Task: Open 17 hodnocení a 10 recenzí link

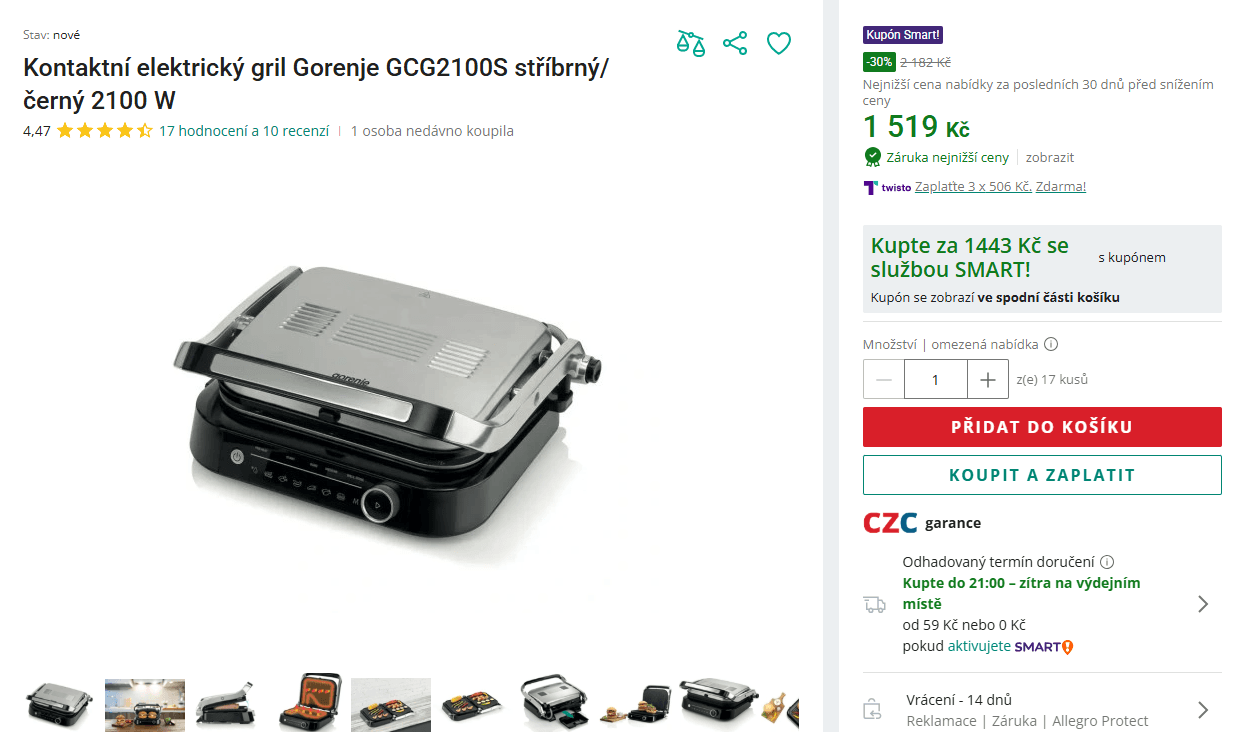Action: [244, 130]
